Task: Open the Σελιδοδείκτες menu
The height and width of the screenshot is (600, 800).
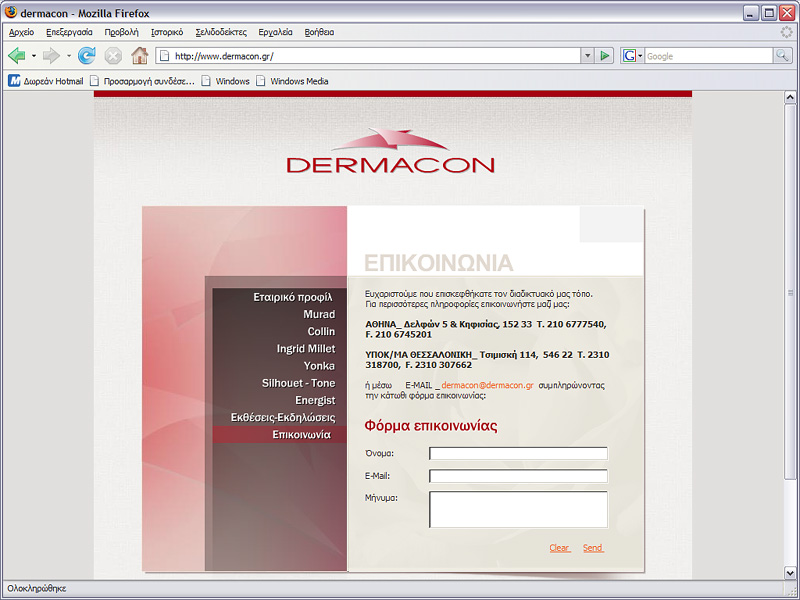Action: [x=221, y=32]
